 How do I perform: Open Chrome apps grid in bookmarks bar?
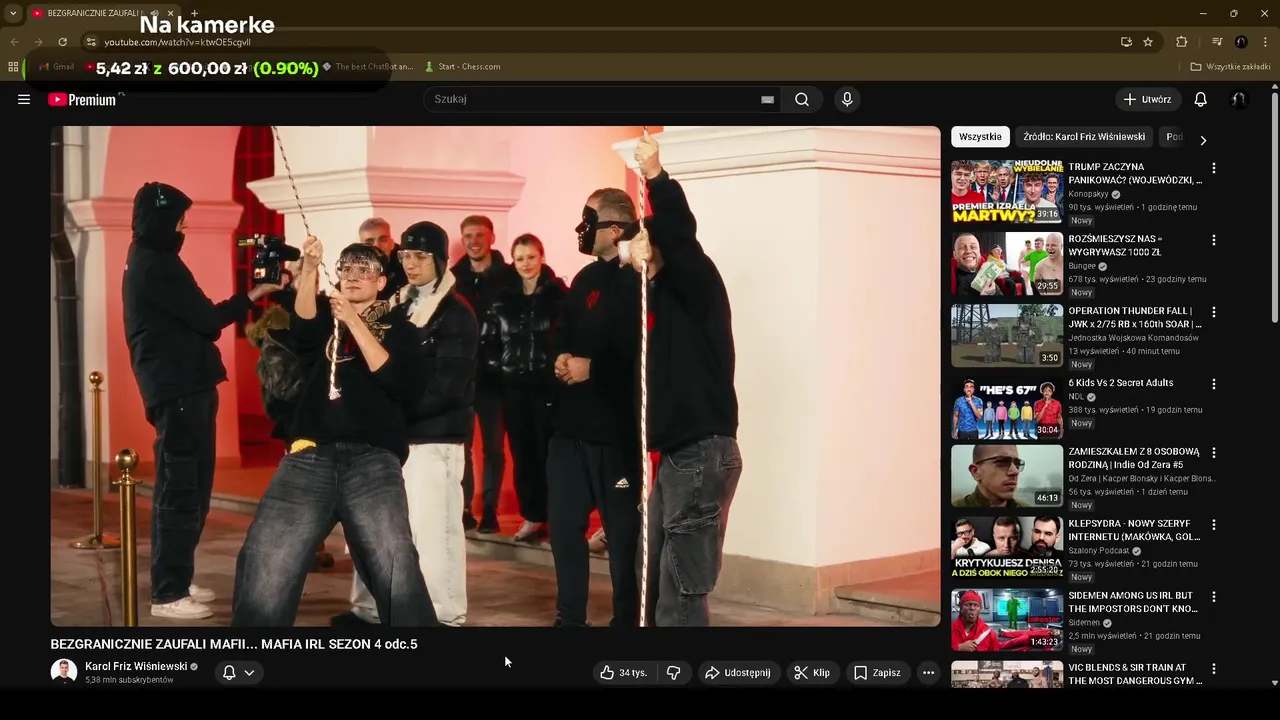click(x=13, y=67)
